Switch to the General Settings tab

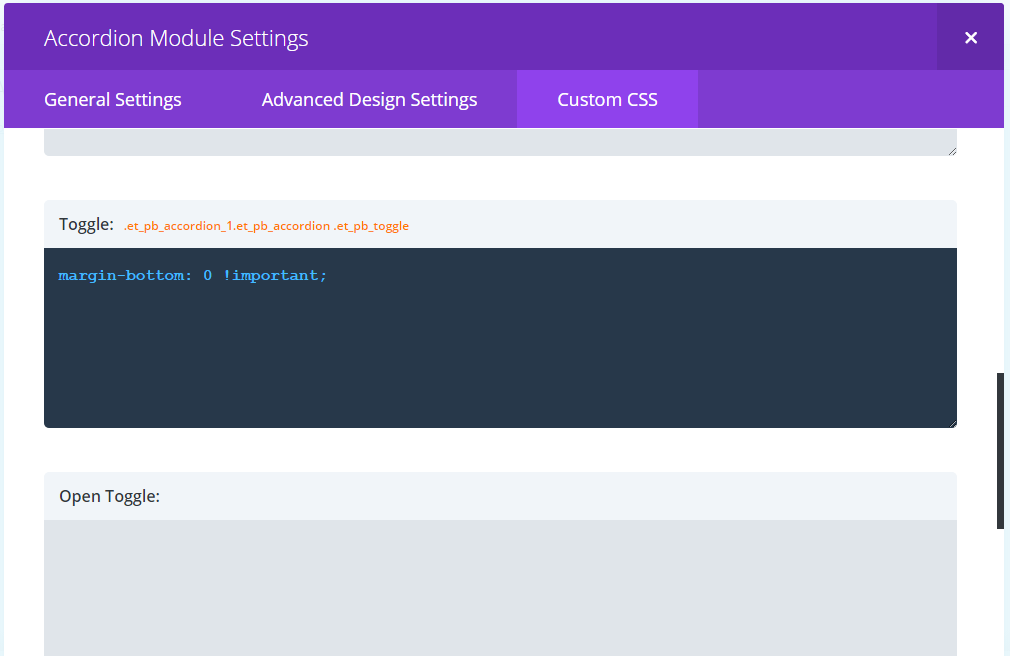tap(113, 100)
